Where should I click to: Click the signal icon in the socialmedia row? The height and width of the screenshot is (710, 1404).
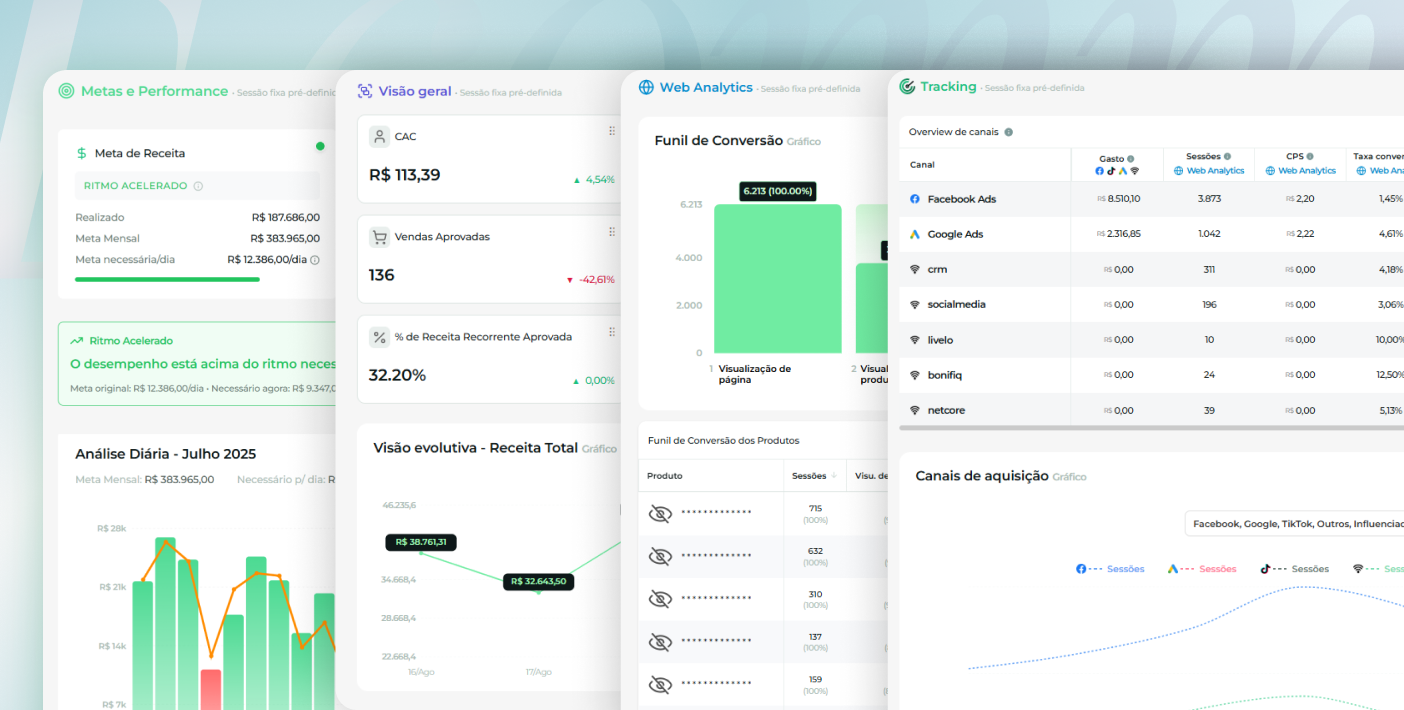[914, 305]
